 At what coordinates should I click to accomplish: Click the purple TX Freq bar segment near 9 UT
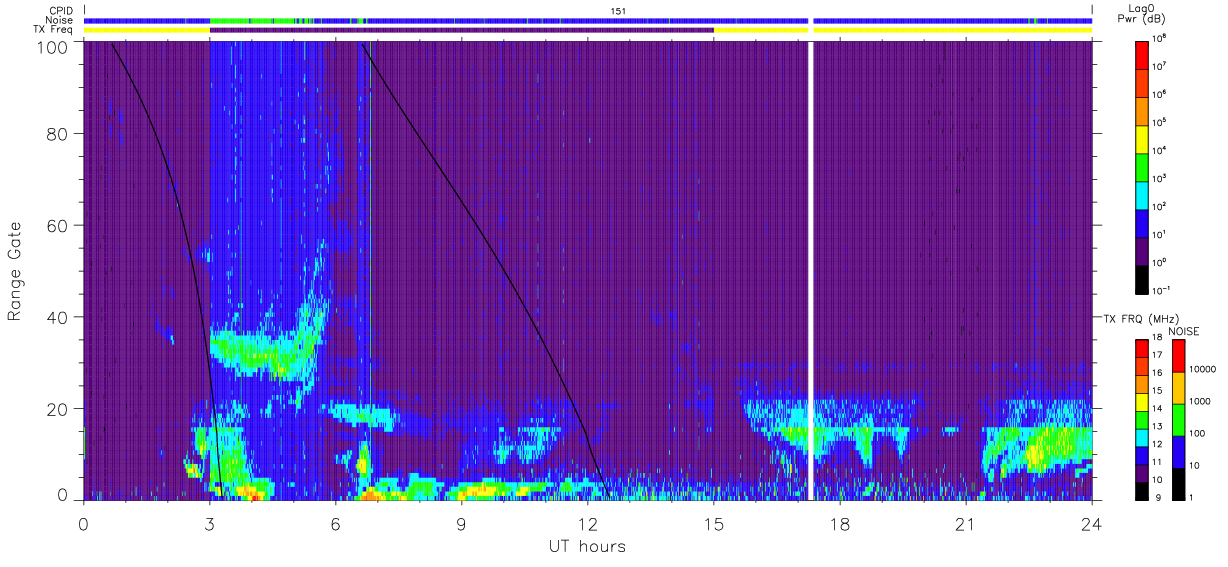pyautogui.click(x=462, y=30)
